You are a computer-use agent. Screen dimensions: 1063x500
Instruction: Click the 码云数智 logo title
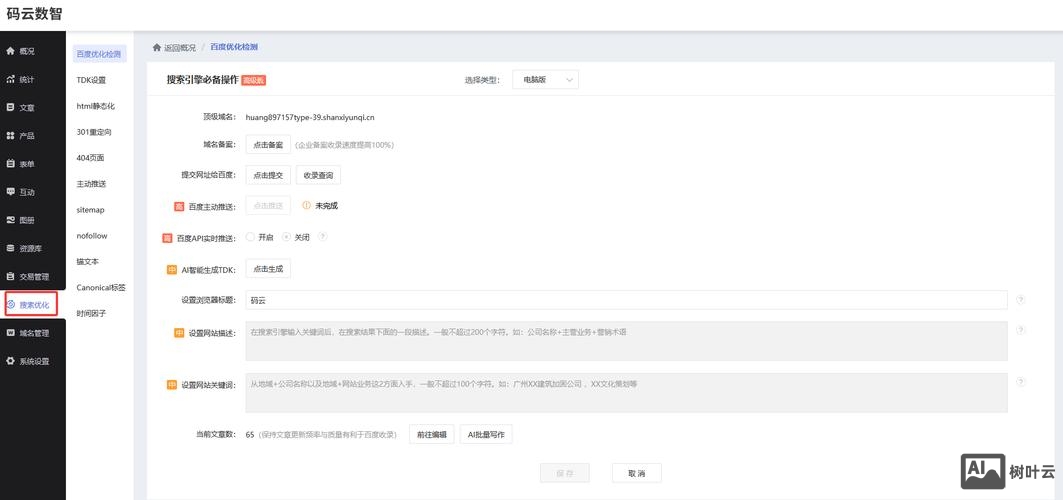(x=34, y=14)
